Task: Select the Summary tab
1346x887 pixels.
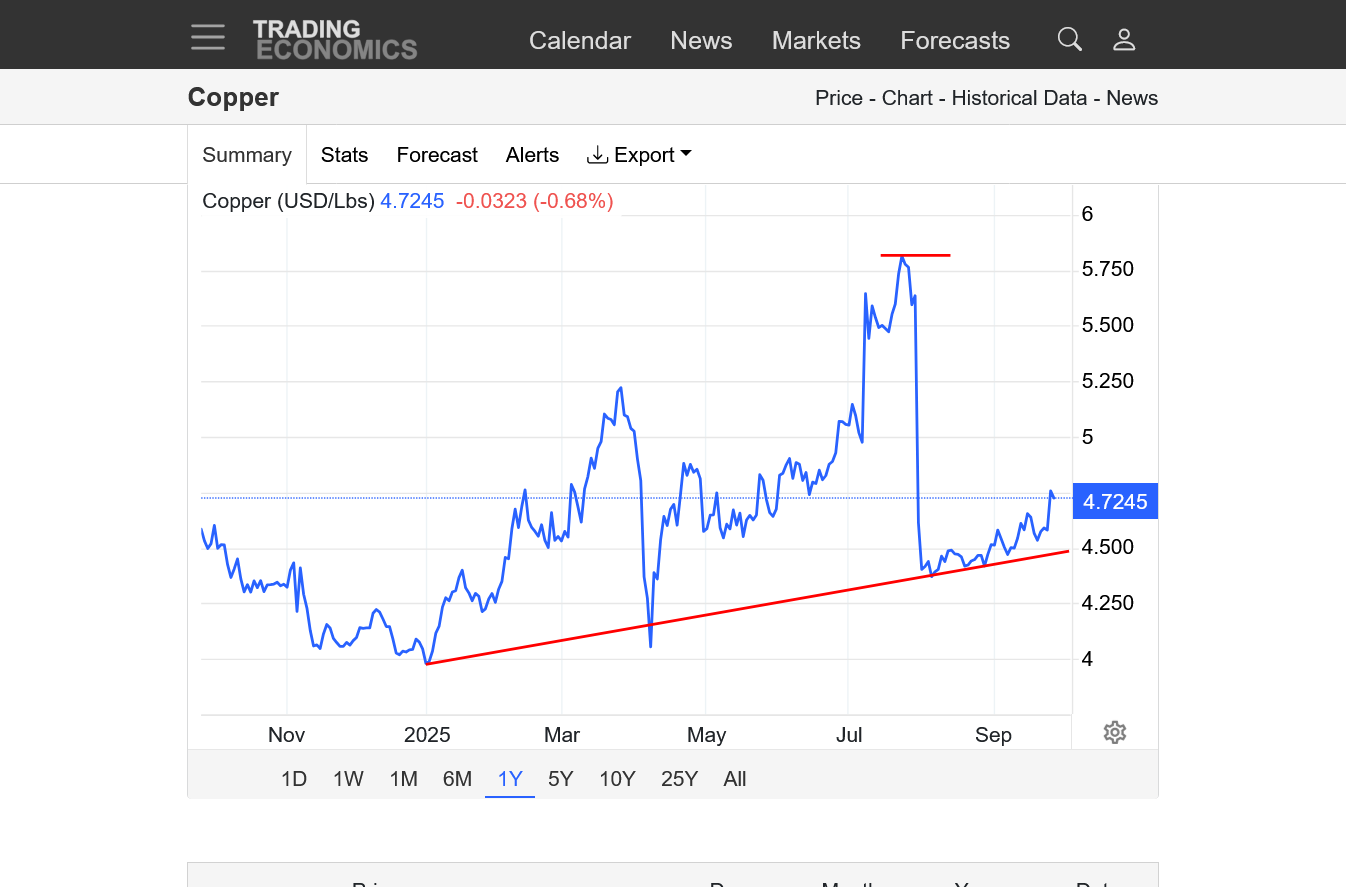Action: tap(247, 155)
